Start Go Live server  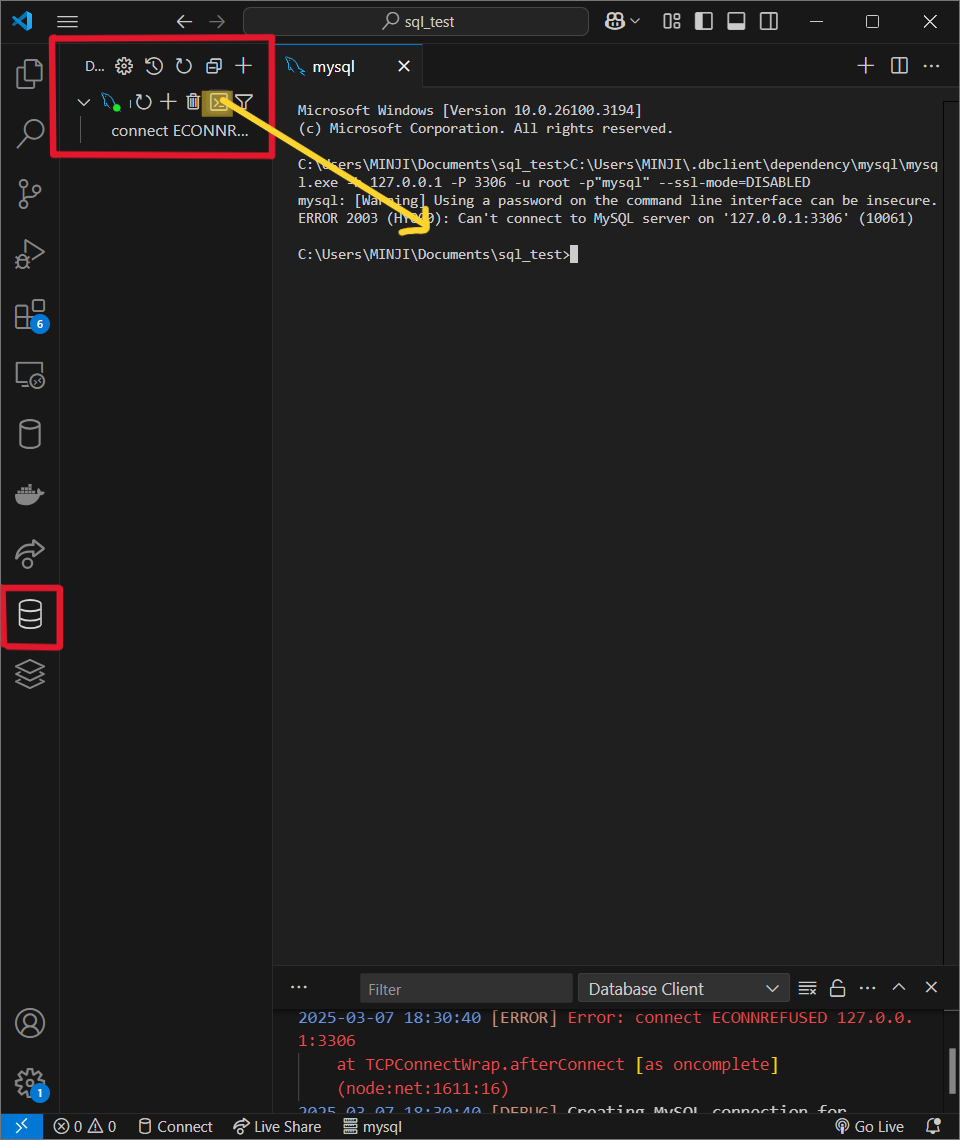870,1126
